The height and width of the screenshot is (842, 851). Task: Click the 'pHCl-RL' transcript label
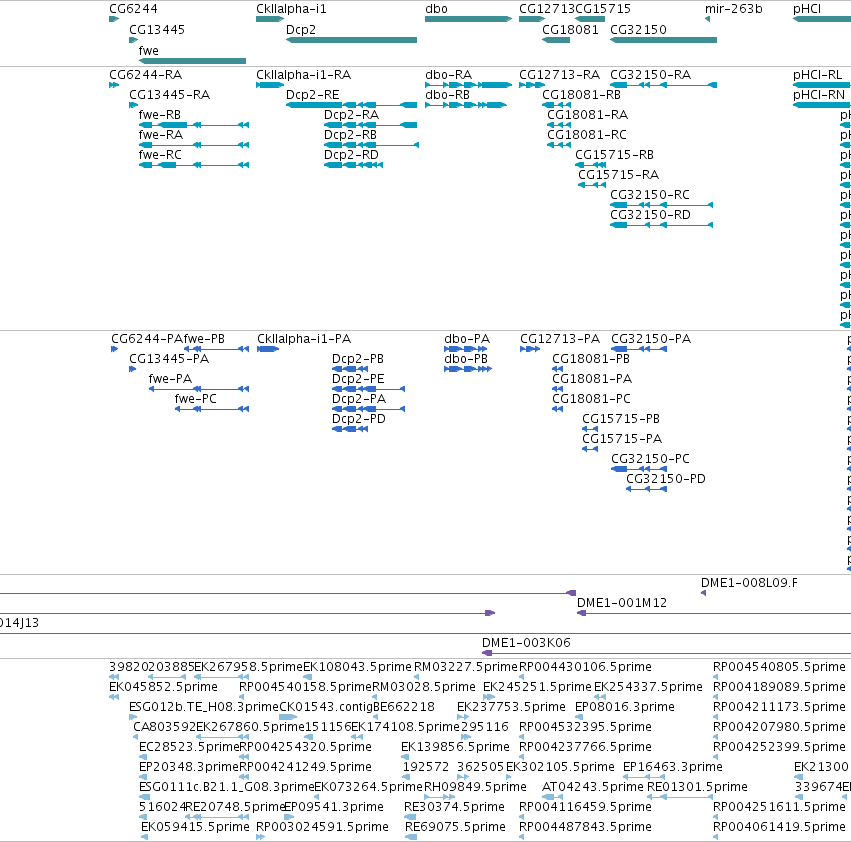817,75
